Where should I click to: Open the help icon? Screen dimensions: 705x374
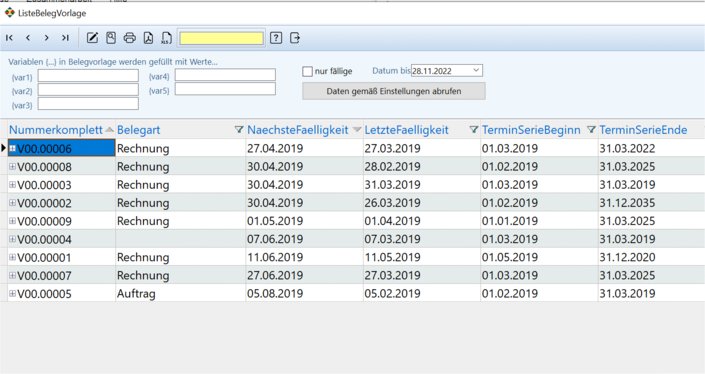coord(276,38)
